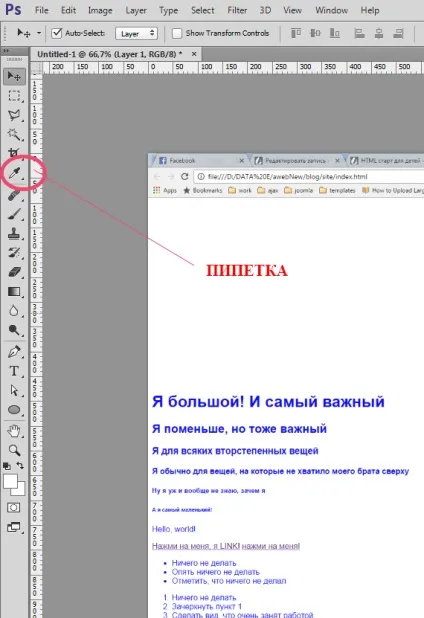
Task: Click the ruler origin corner box
Action: [x=36, y=67]
